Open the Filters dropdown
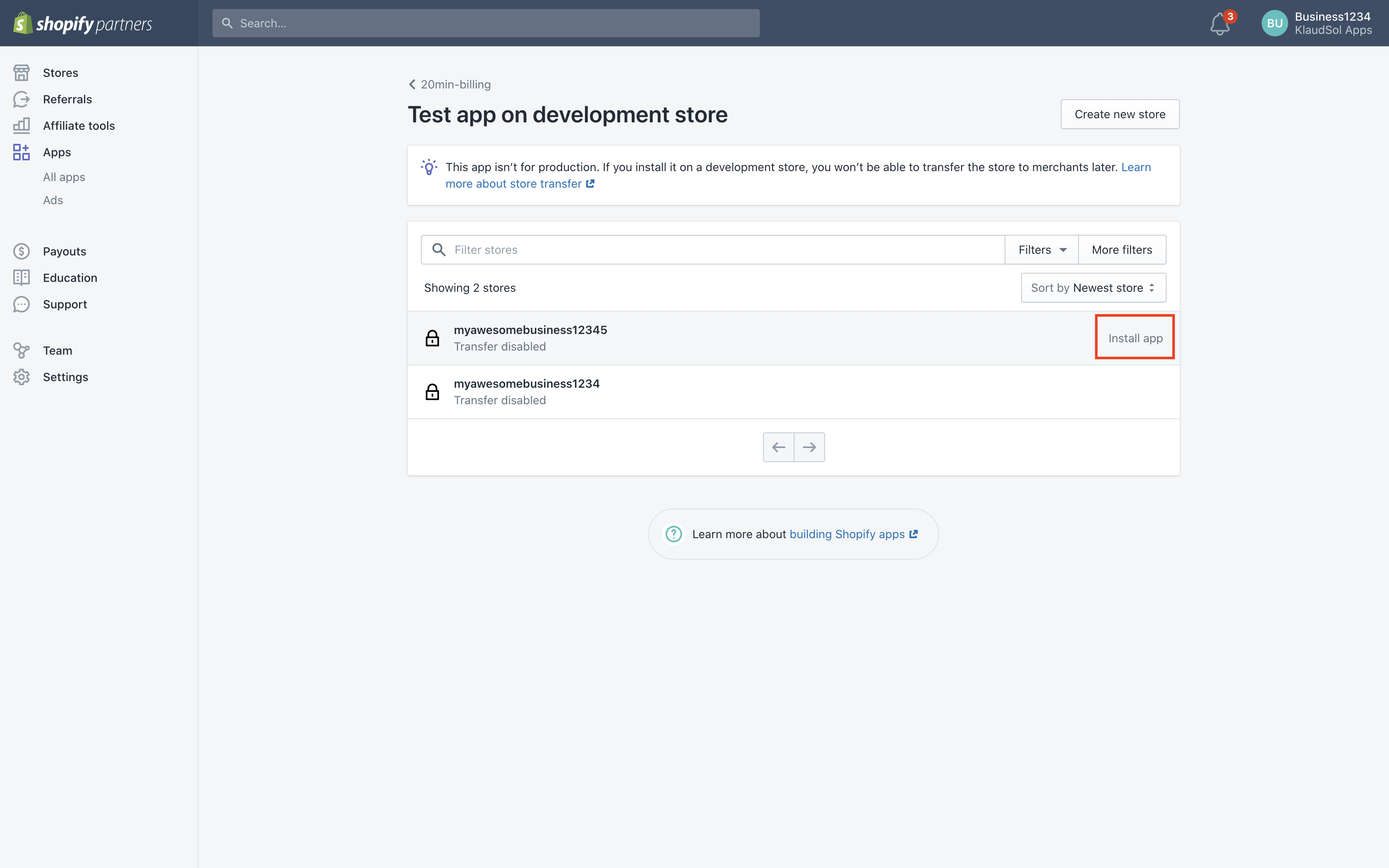1389x868 pixels. (x=1042, y=250)
